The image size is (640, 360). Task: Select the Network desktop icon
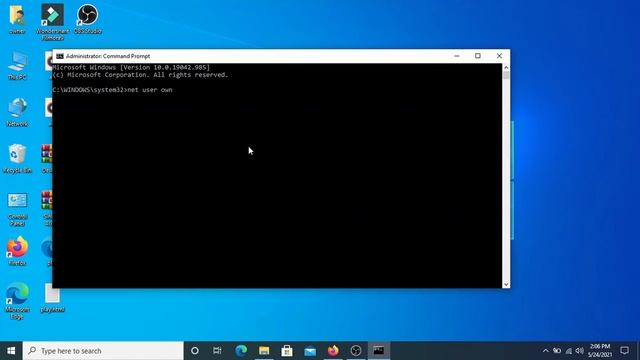coord(17,112)
